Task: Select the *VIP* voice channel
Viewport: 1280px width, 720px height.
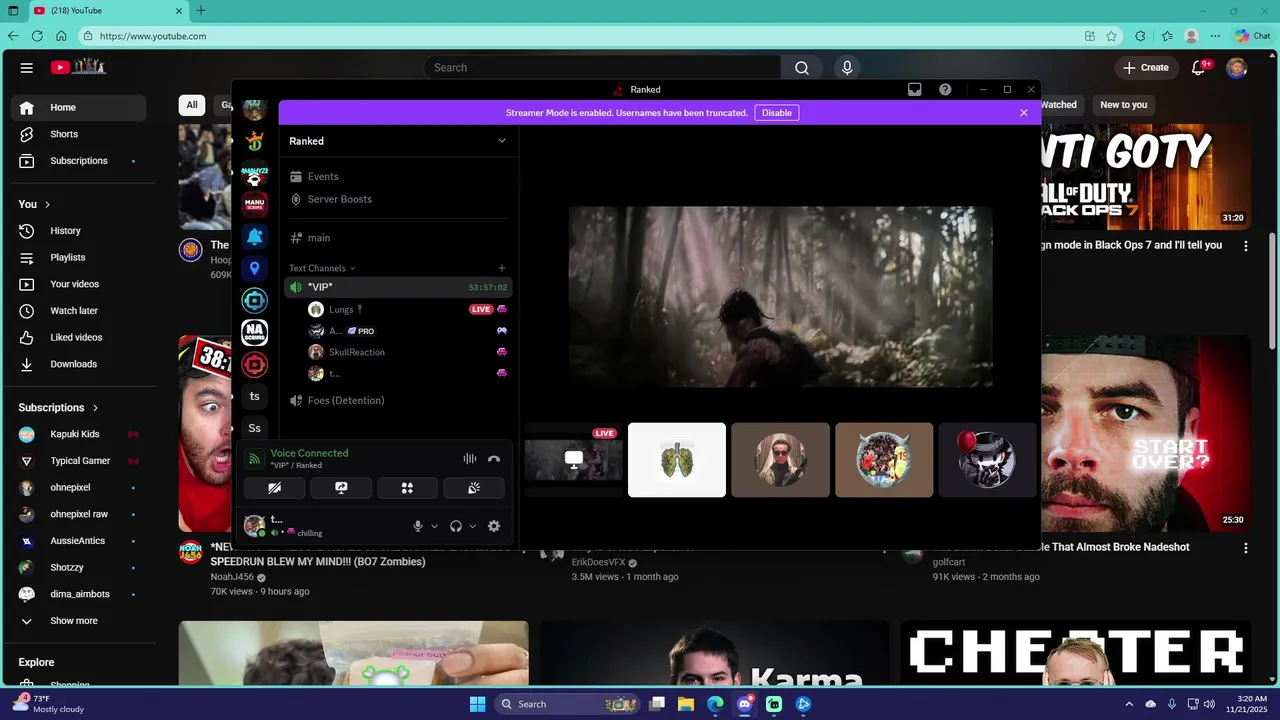Action: click(398, 287)
